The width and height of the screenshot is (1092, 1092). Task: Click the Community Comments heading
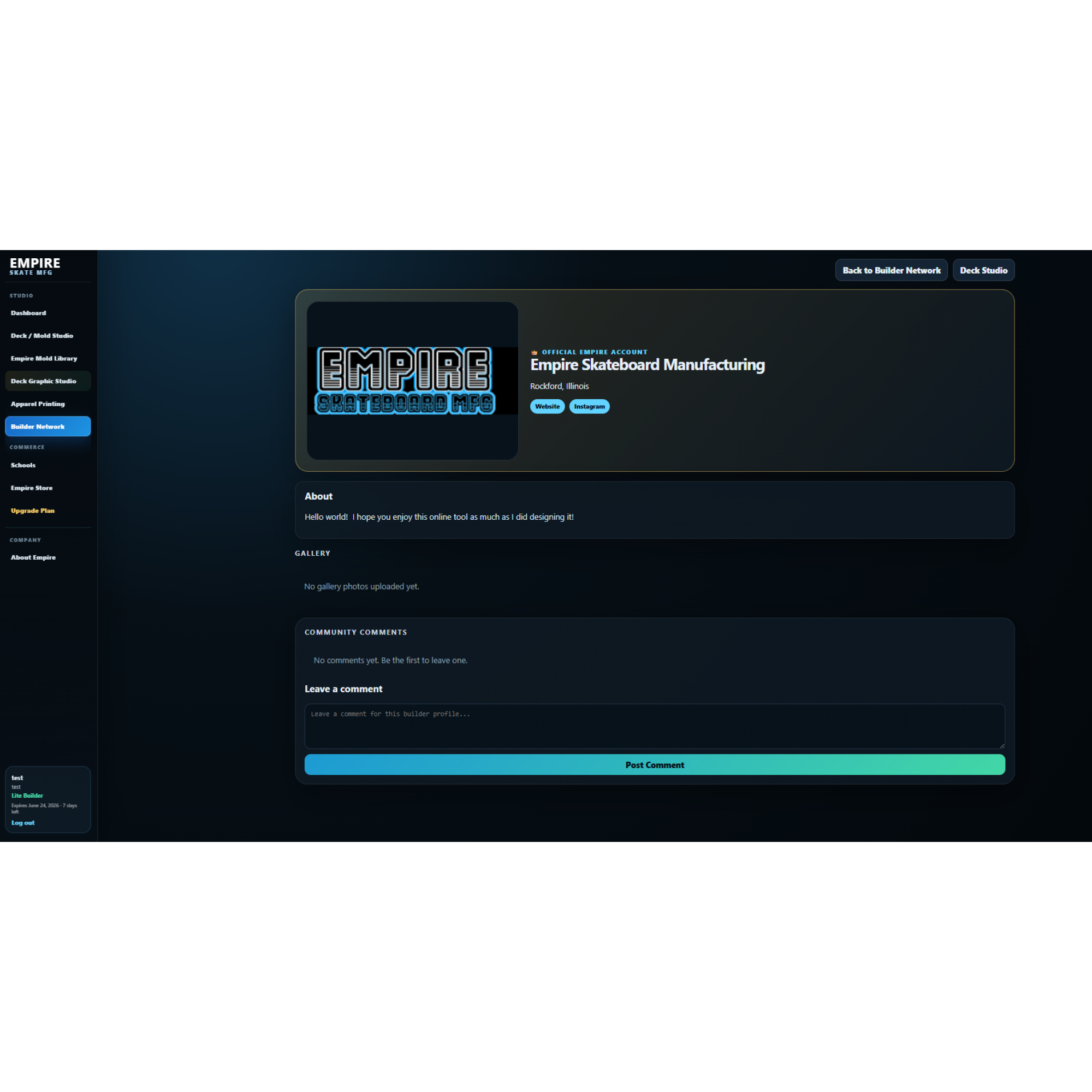356,632
